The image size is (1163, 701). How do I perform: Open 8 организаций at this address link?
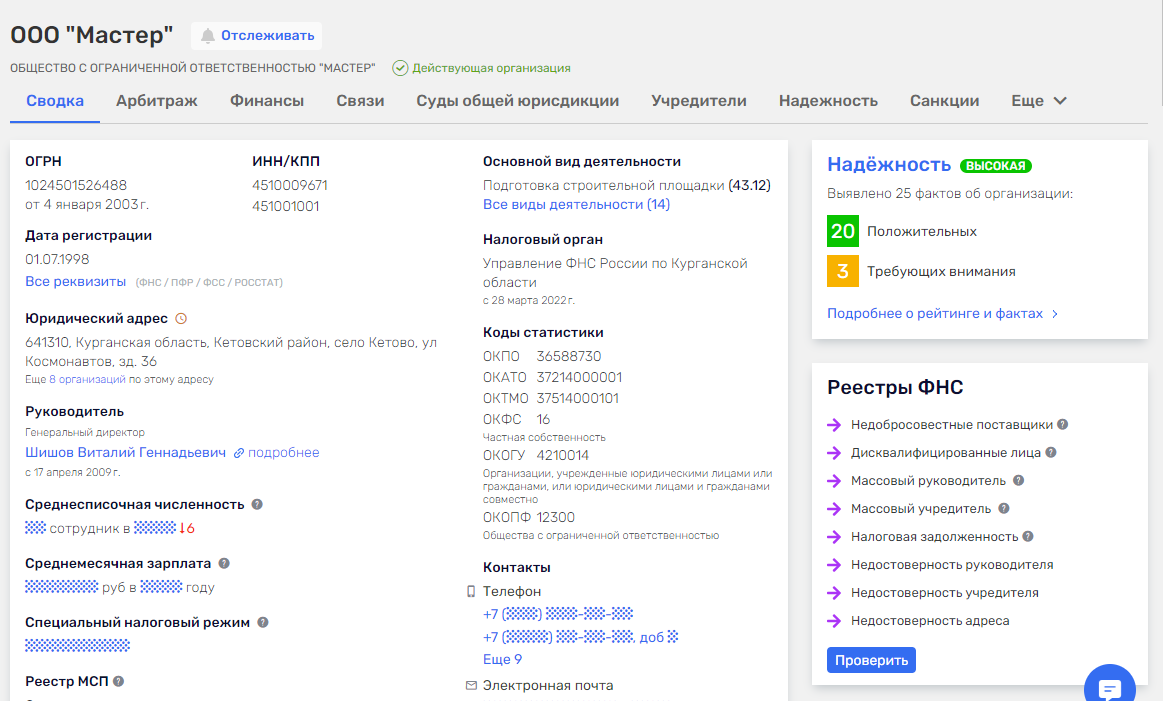(88, 379)
